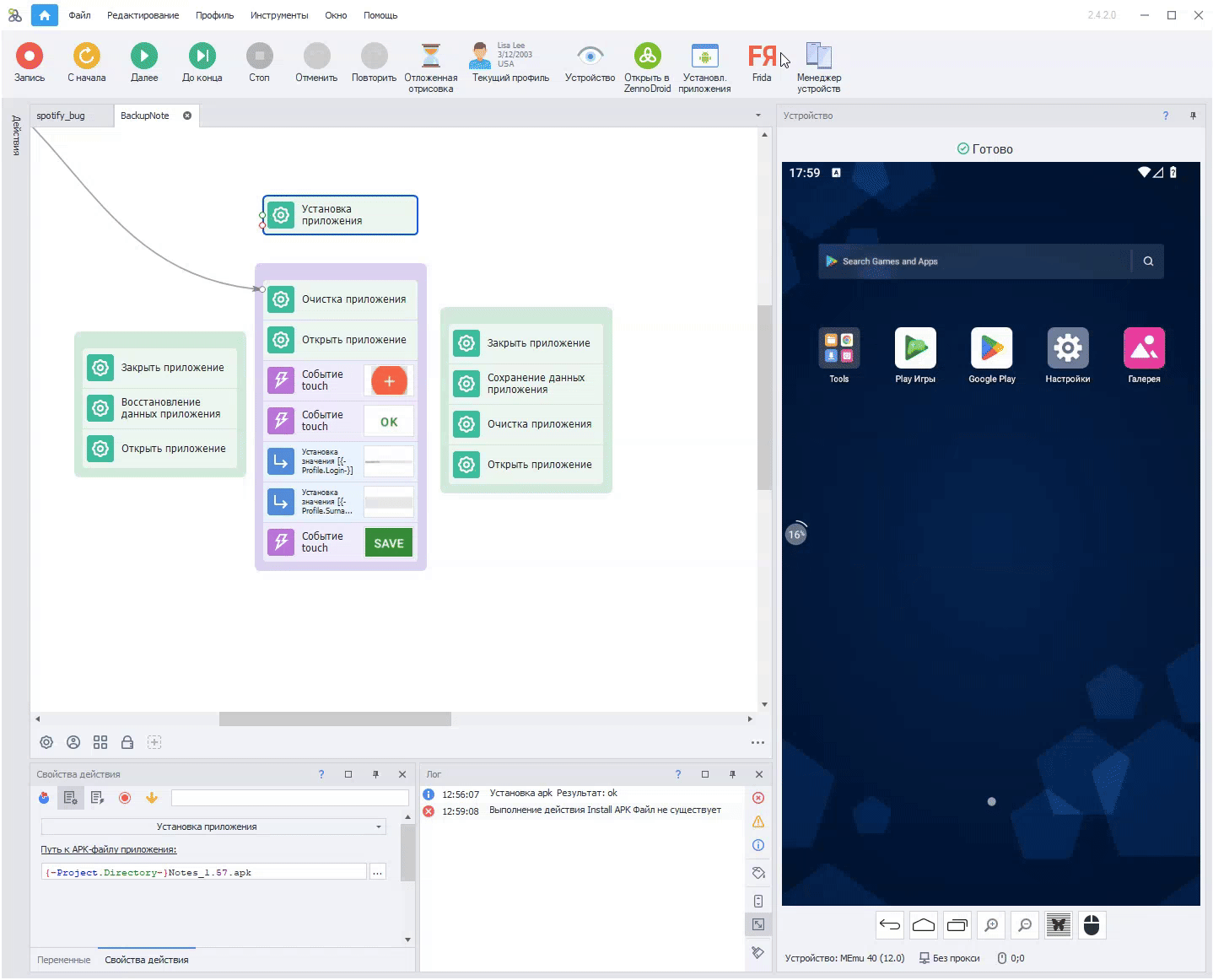Run До конца toolbar button

[x=202, y=57]
